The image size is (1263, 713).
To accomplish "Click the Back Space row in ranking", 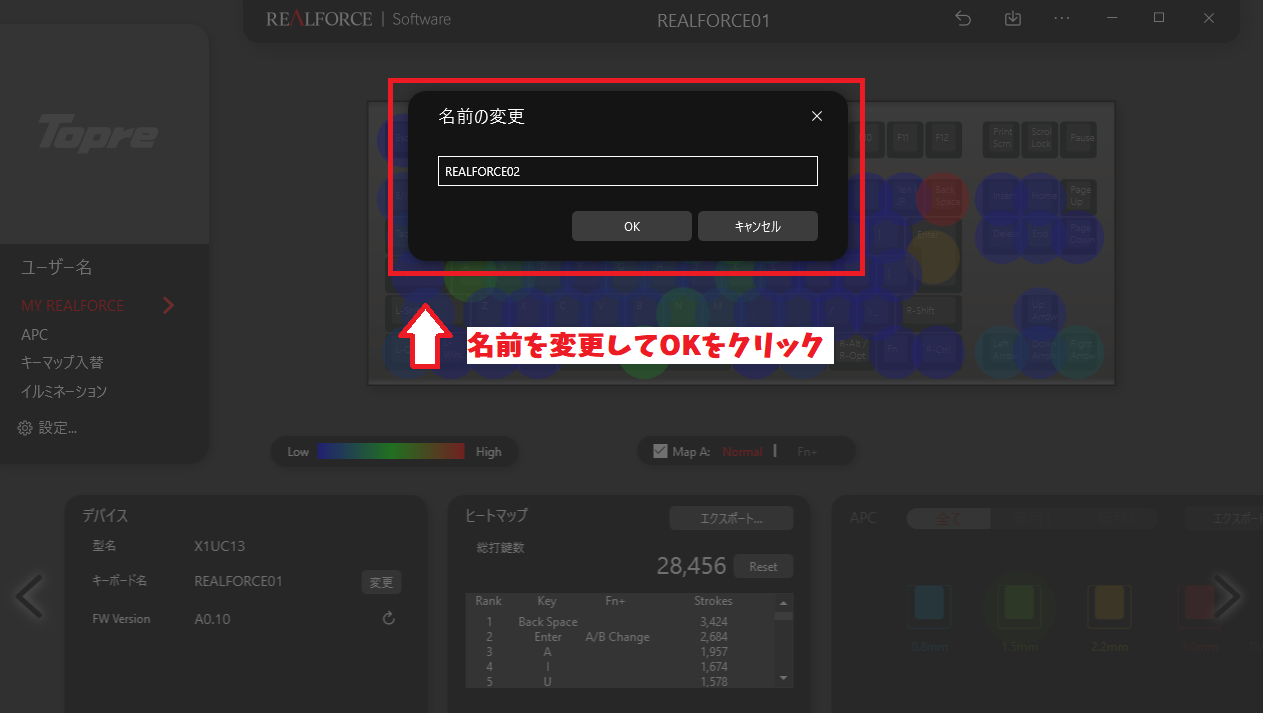I will pos(620,622).
